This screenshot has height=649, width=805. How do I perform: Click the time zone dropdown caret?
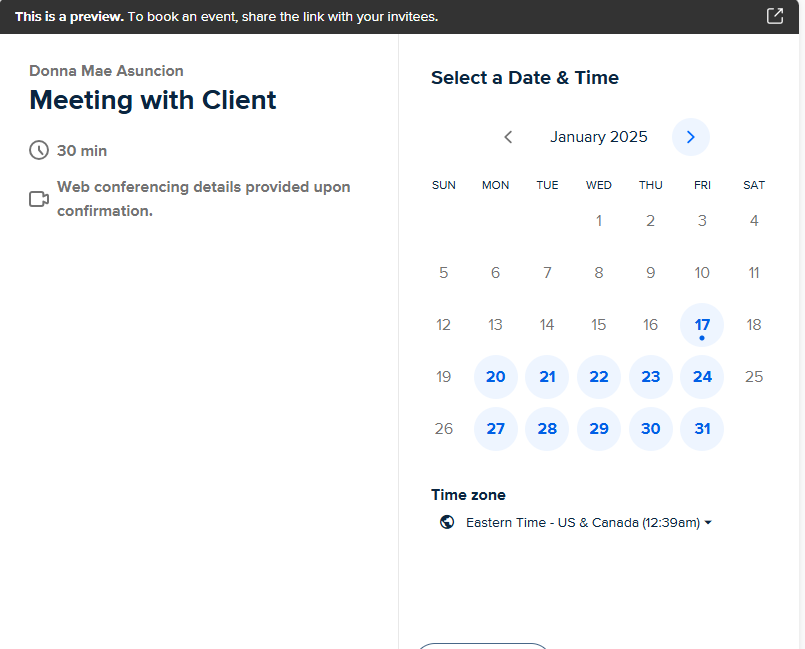point(708,522)
